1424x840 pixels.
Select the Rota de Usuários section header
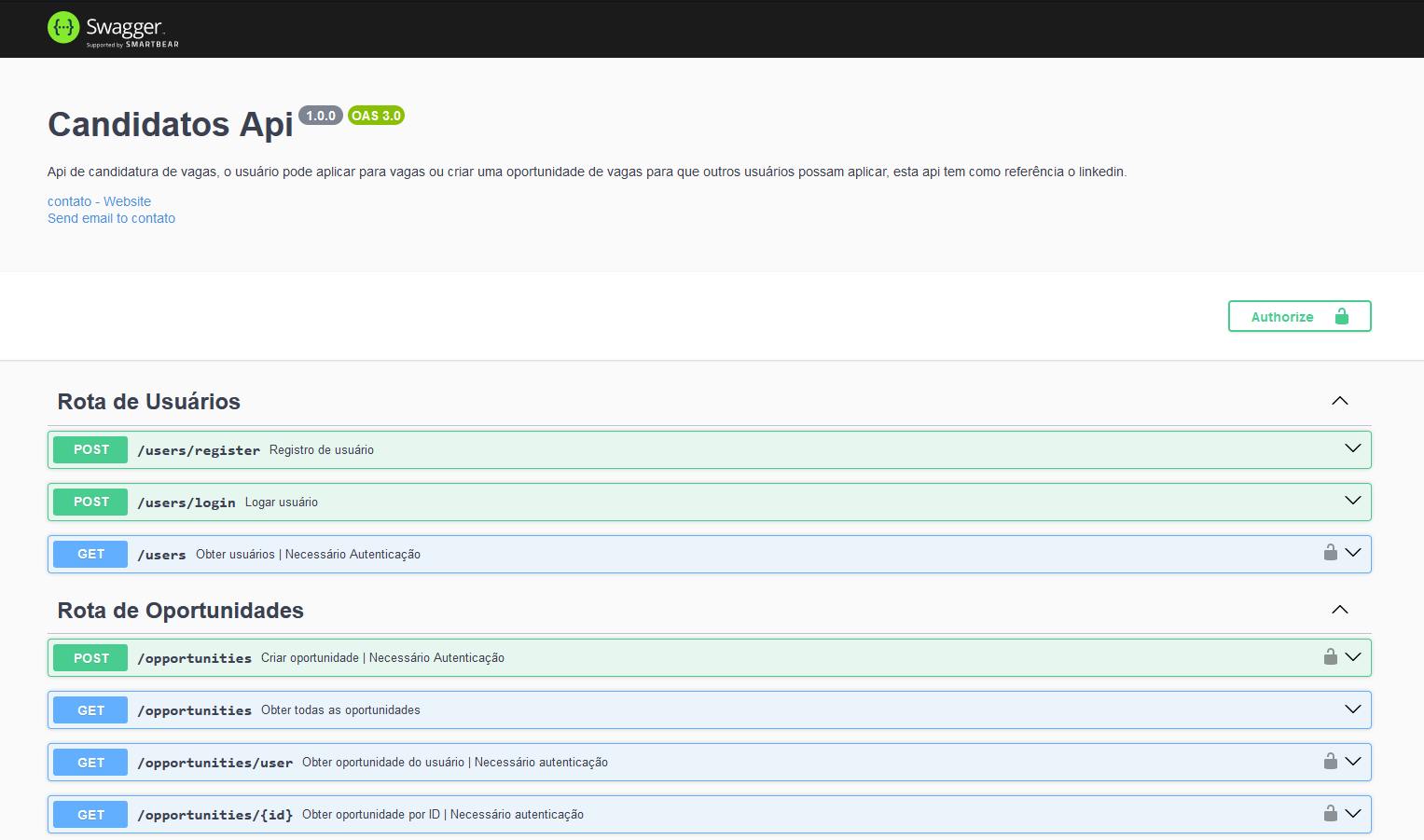[x=148, y=401]
